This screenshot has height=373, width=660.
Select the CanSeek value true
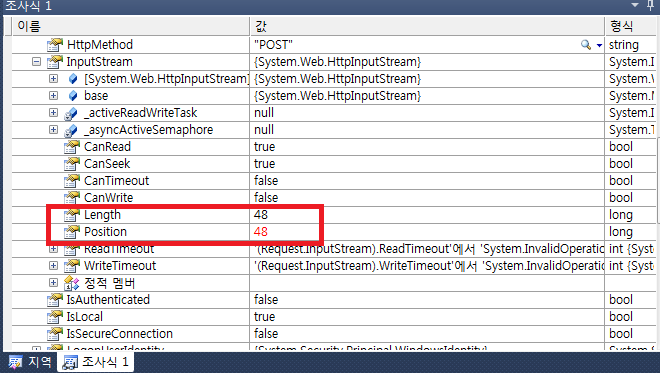pos(264,164)
